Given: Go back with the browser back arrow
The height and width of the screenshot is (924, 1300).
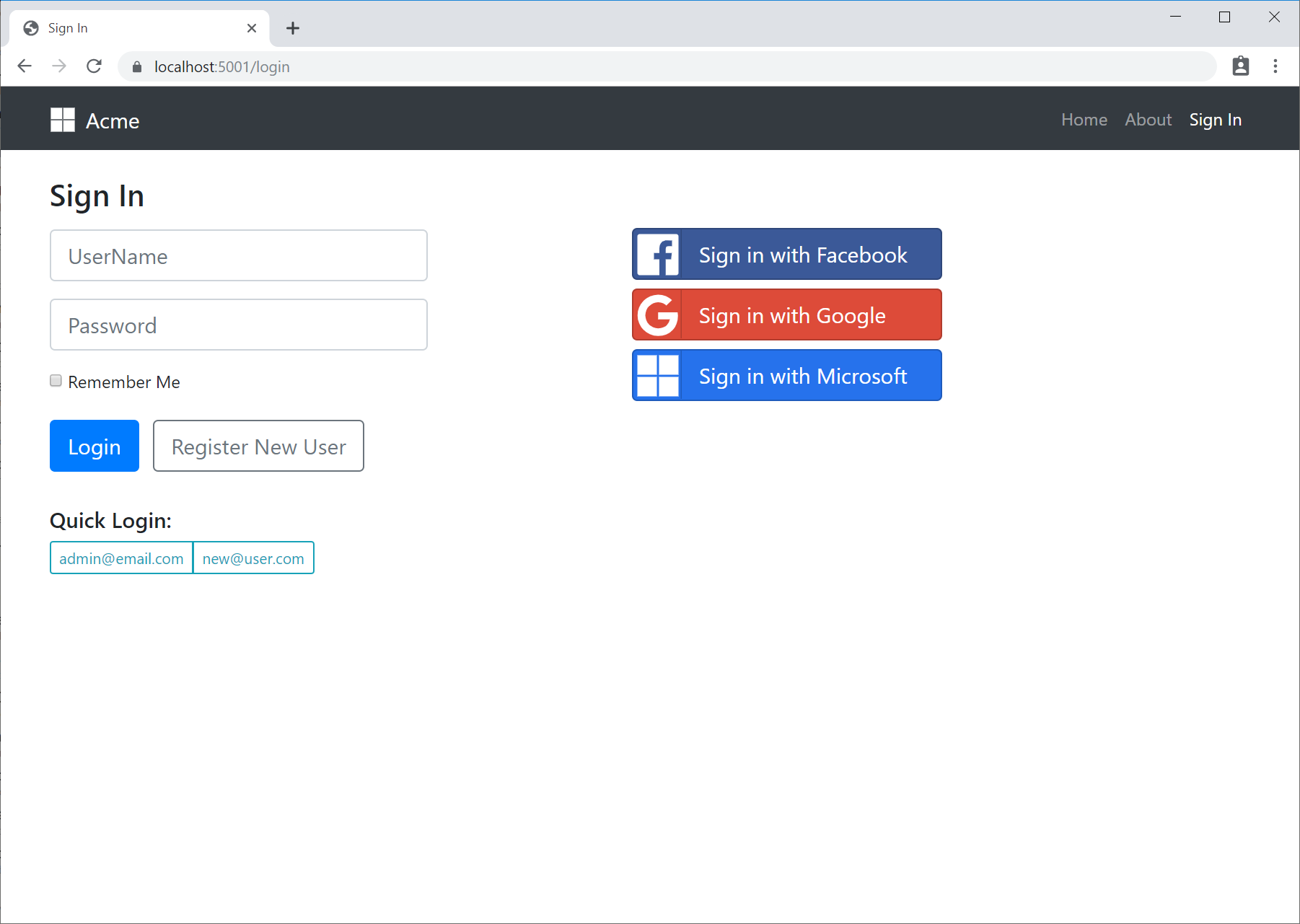Looking at the screenshot, I should click(x=25, y=66).
